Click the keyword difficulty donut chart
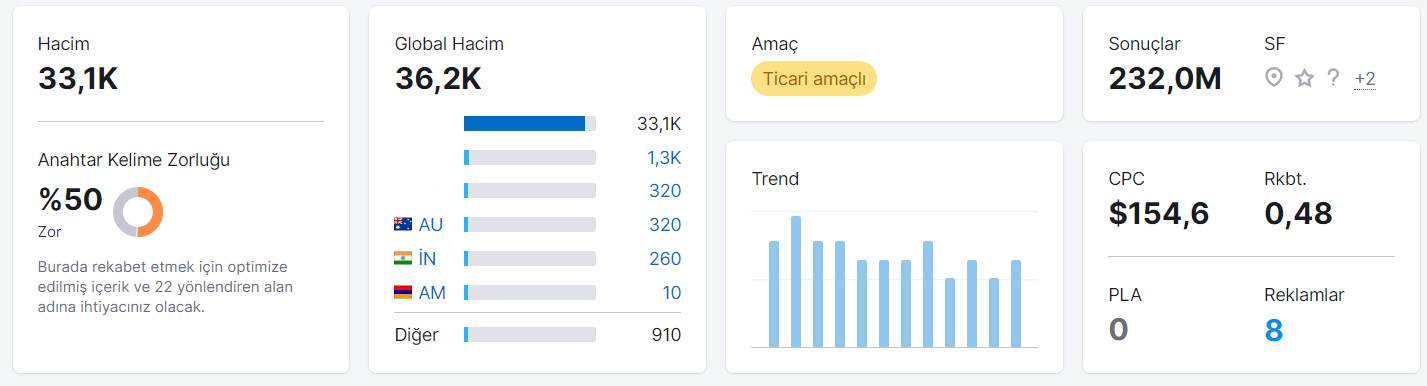1427x386 pixels. [x=138, y=212]
